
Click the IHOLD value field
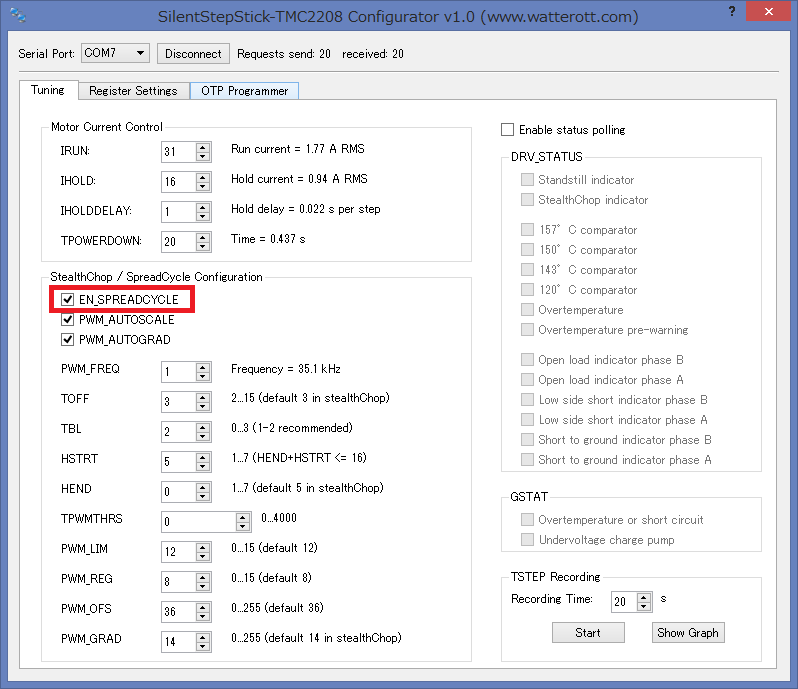[x=179, y=182]
